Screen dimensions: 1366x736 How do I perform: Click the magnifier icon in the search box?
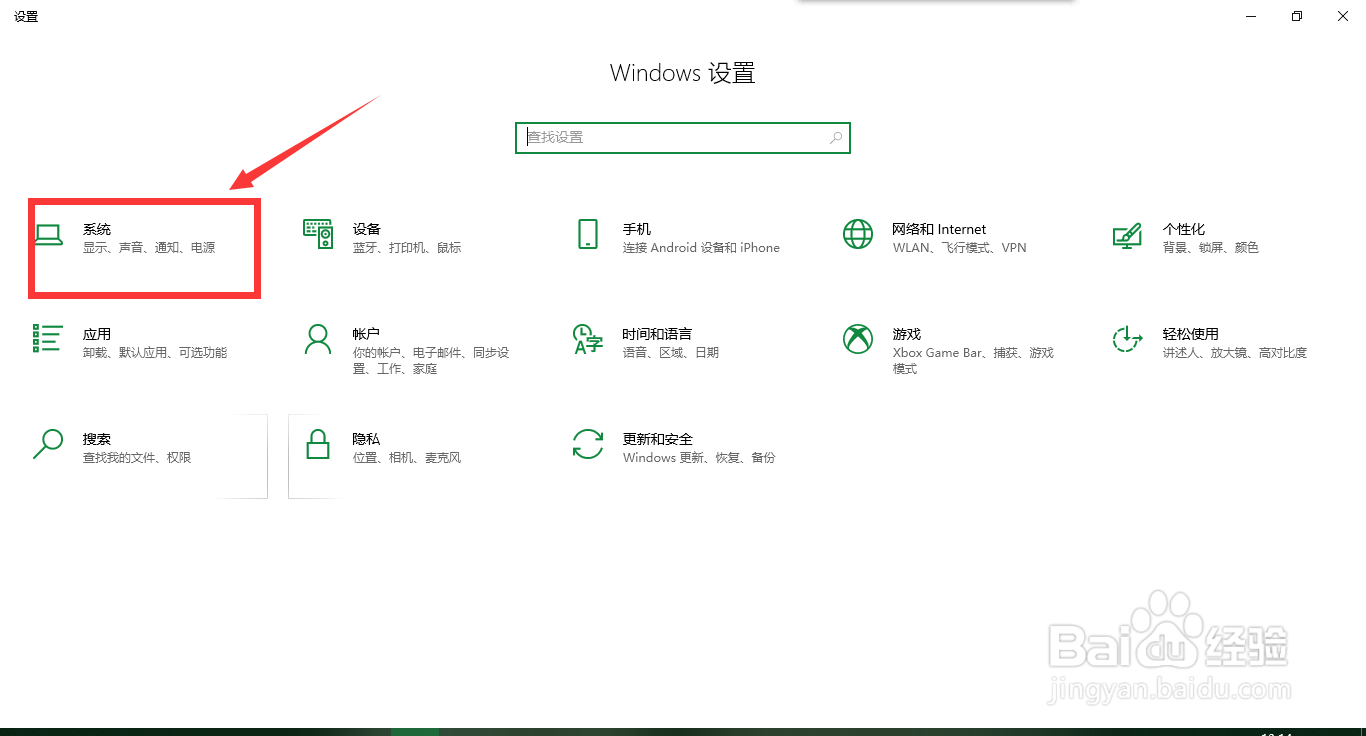[x=836, y=138]
